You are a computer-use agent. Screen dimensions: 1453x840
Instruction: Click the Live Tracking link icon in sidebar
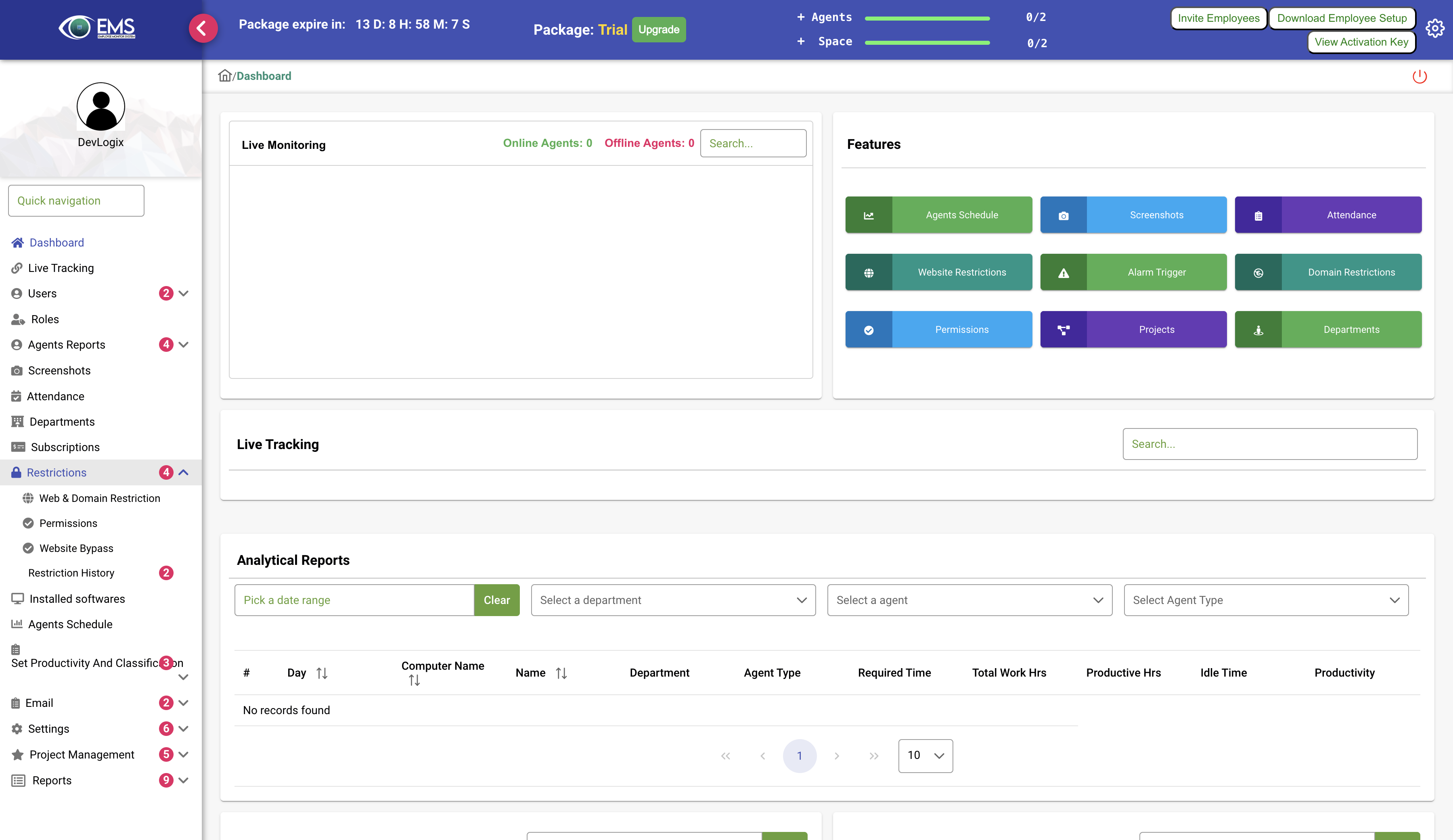17,268
